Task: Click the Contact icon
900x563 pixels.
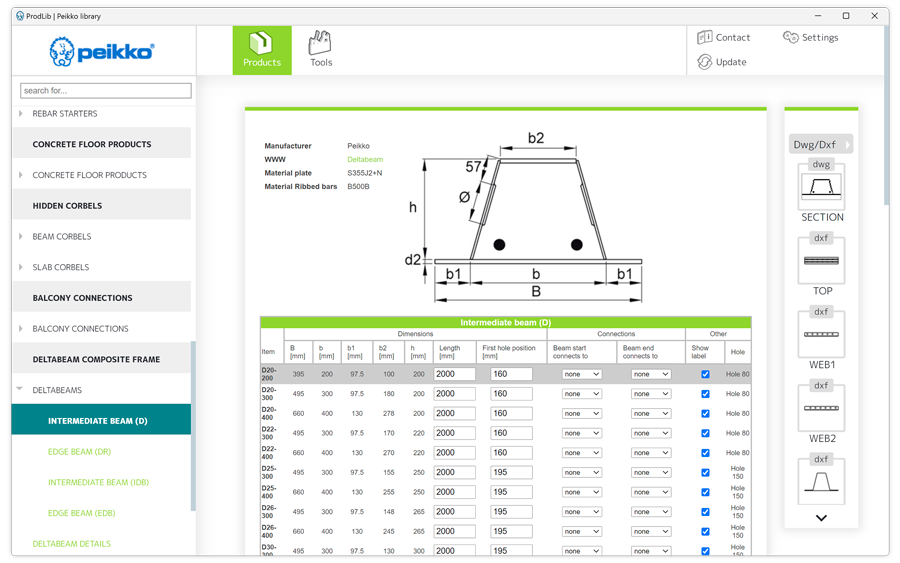Action: coord(705,37)
